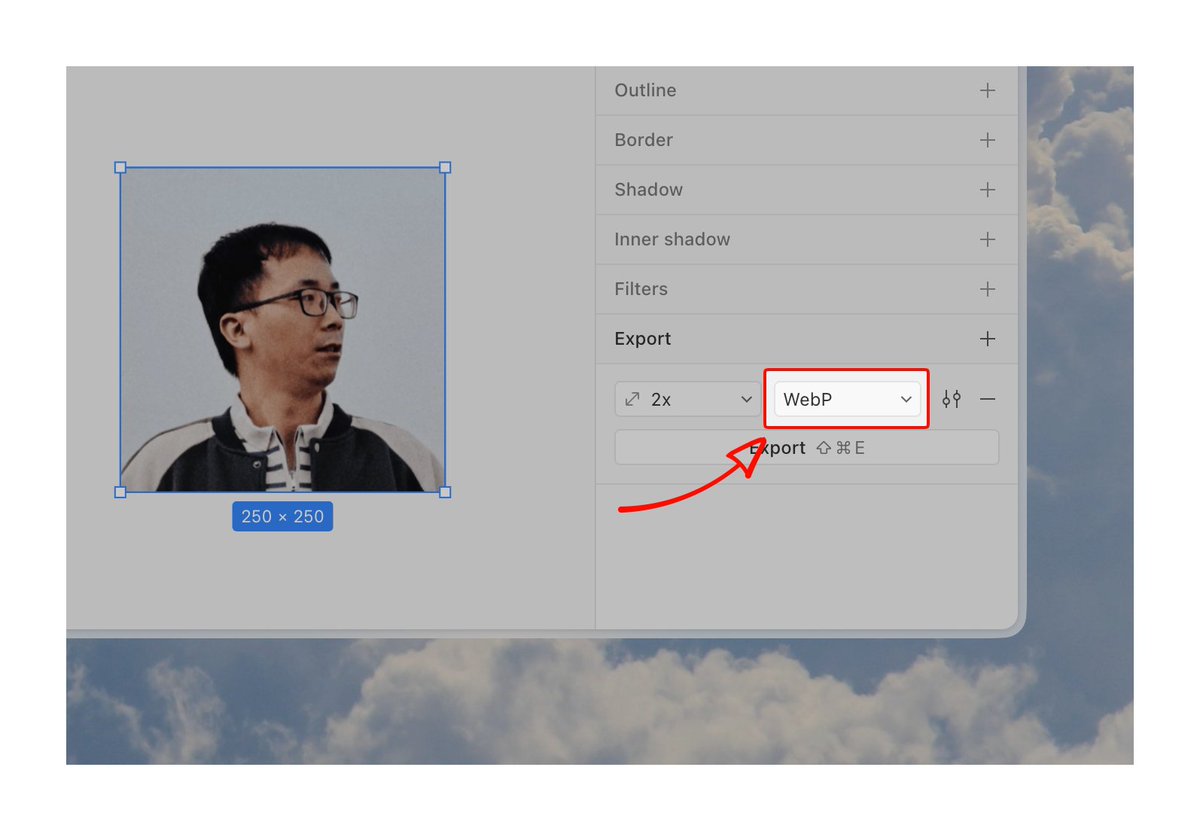
Task: Select the Filters section row
Action: coord(640,289)
